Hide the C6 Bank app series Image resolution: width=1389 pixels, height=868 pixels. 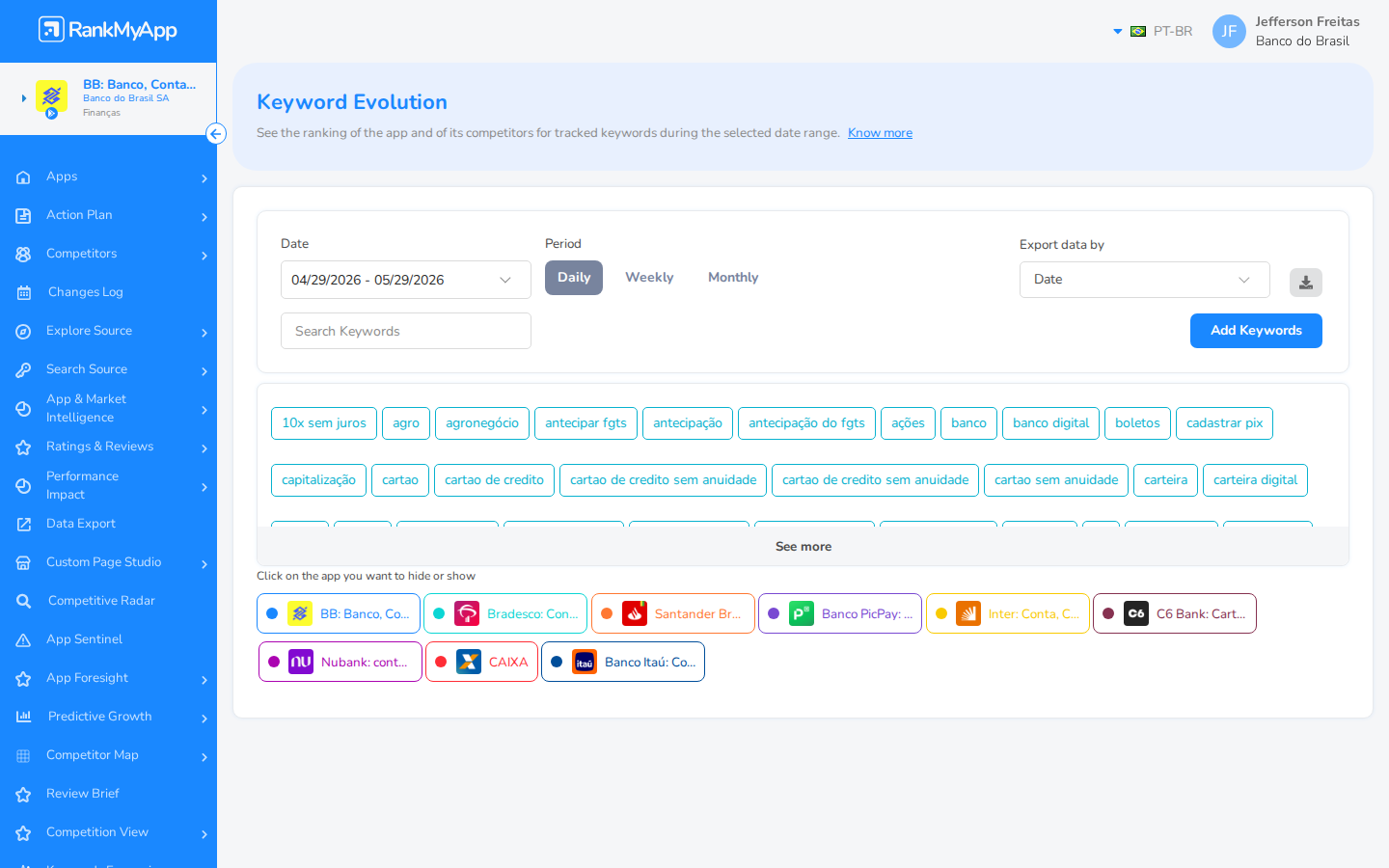tap(1175, 613)
